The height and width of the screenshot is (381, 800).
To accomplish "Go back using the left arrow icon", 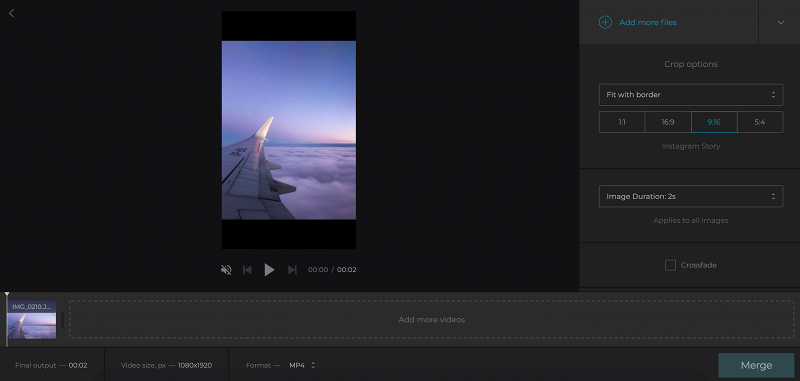I will coord(12,13).
